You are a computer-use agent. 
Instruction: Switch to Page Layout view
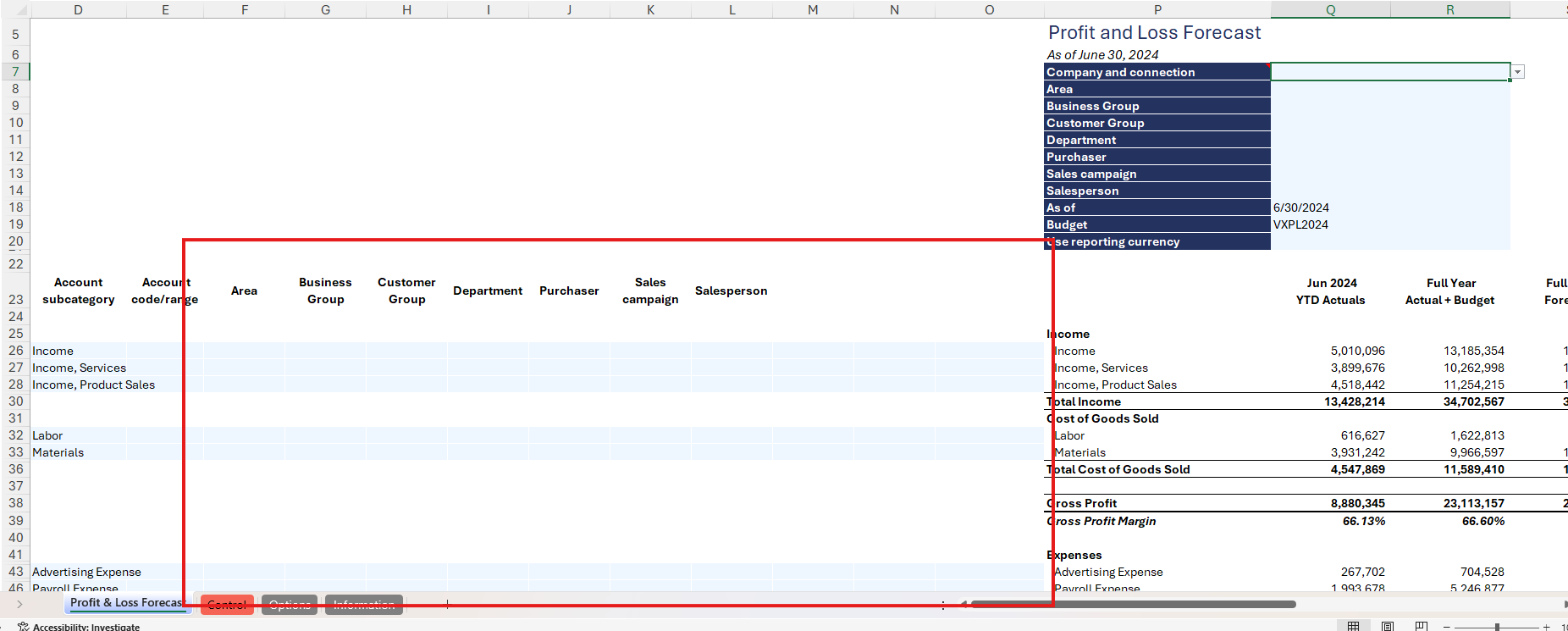1388,626
